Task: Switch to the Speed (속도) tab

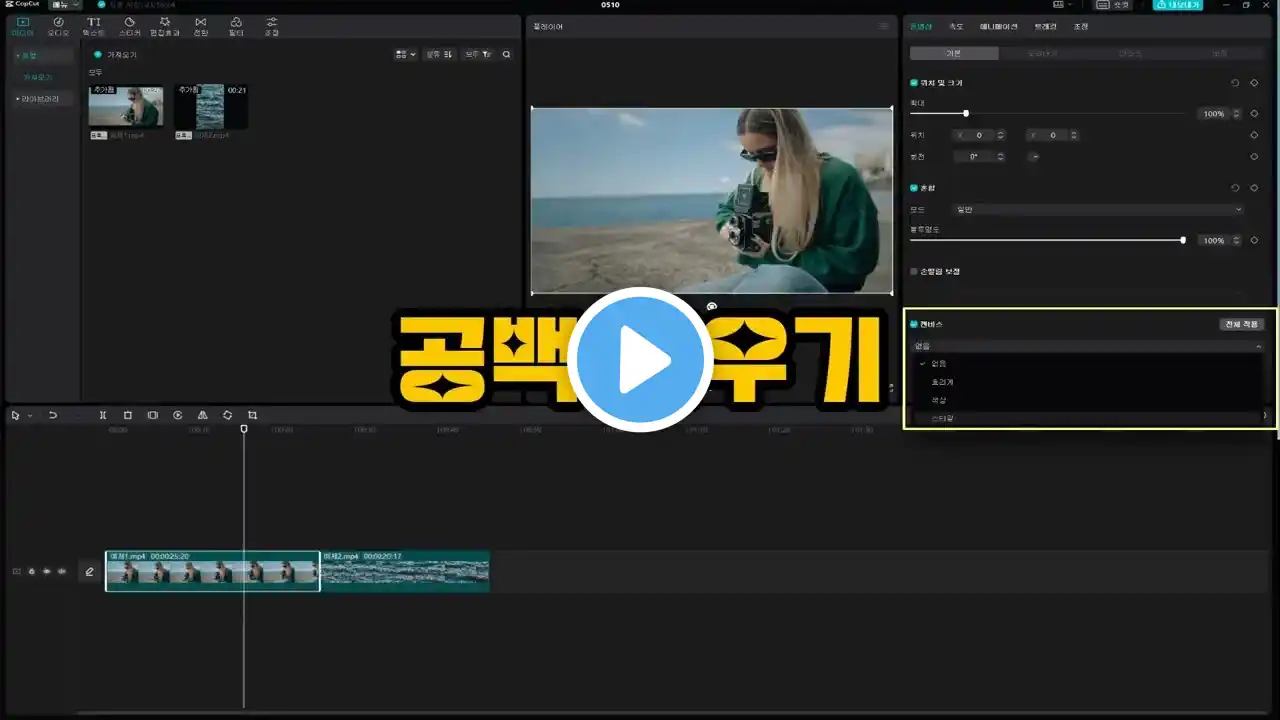Action: 956,27
